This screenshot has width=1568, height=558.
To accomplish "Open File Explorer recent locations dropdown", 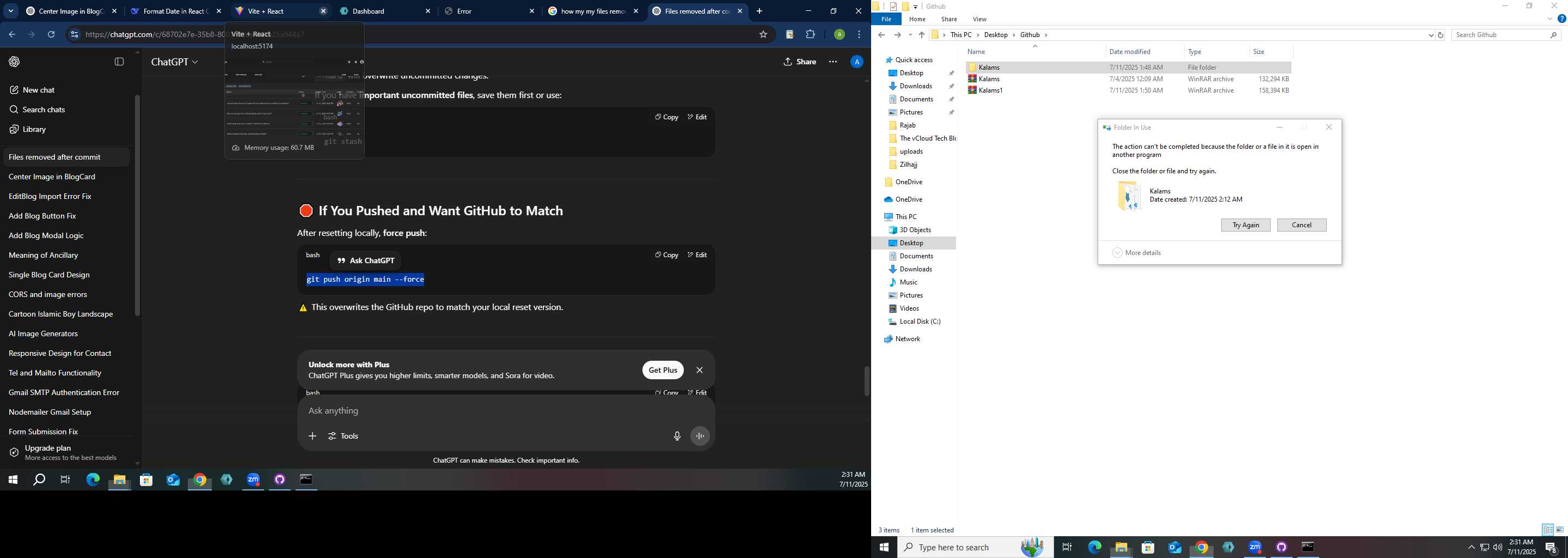I will point(910,35).
